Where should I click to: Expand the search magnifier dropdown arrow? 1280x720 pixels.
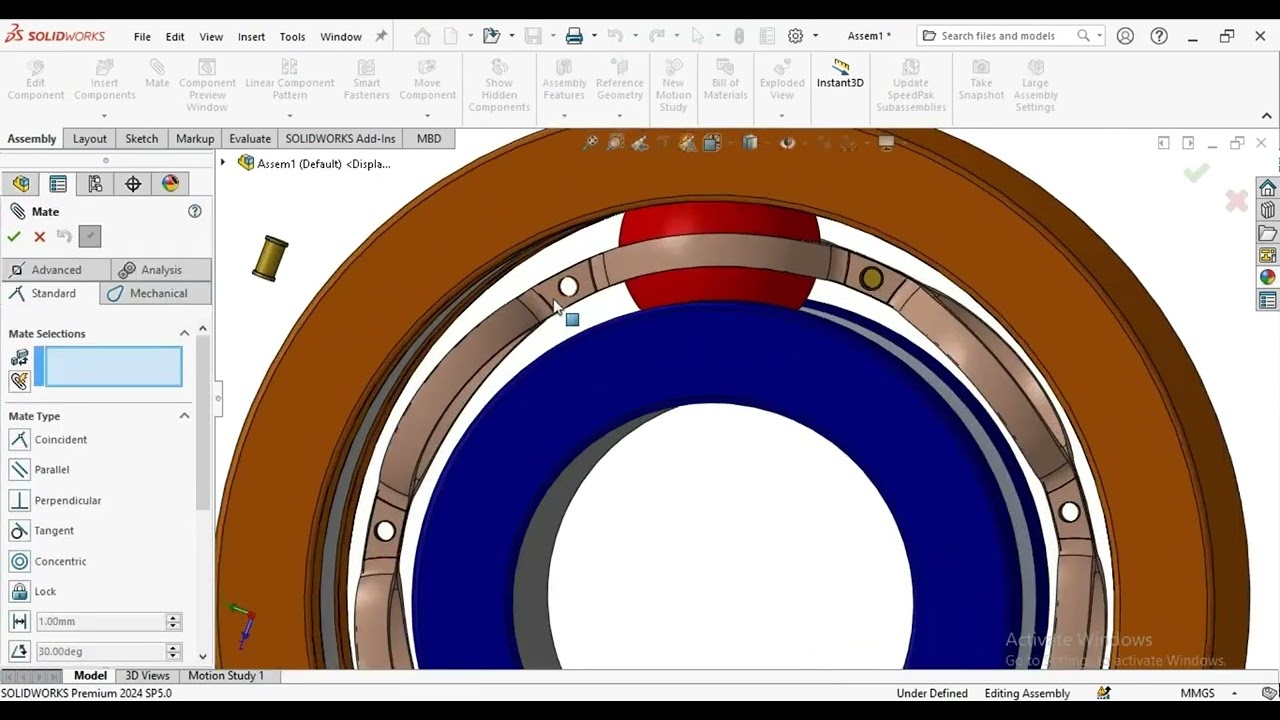tap(1099, 36)
